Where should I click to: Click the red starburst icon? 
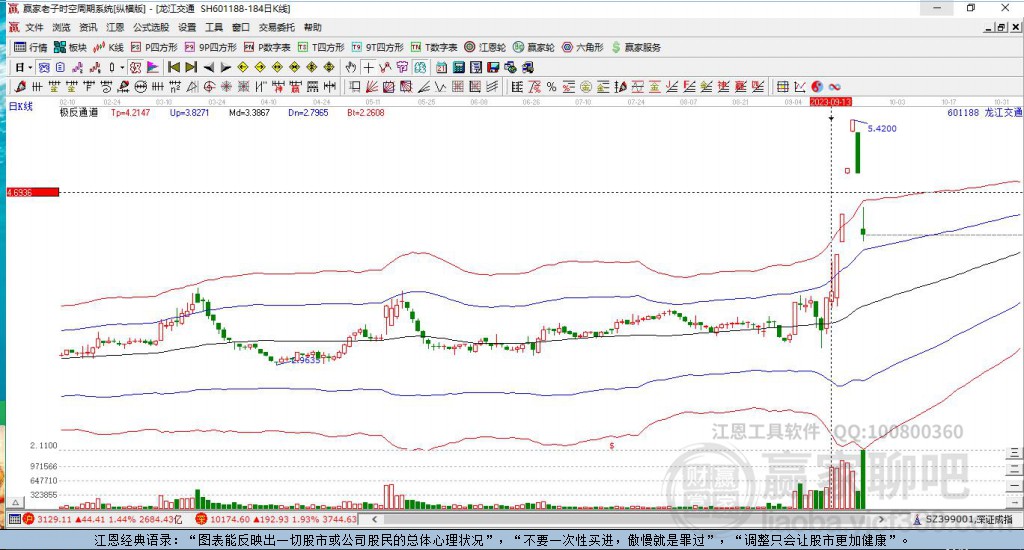pos(226,87)
